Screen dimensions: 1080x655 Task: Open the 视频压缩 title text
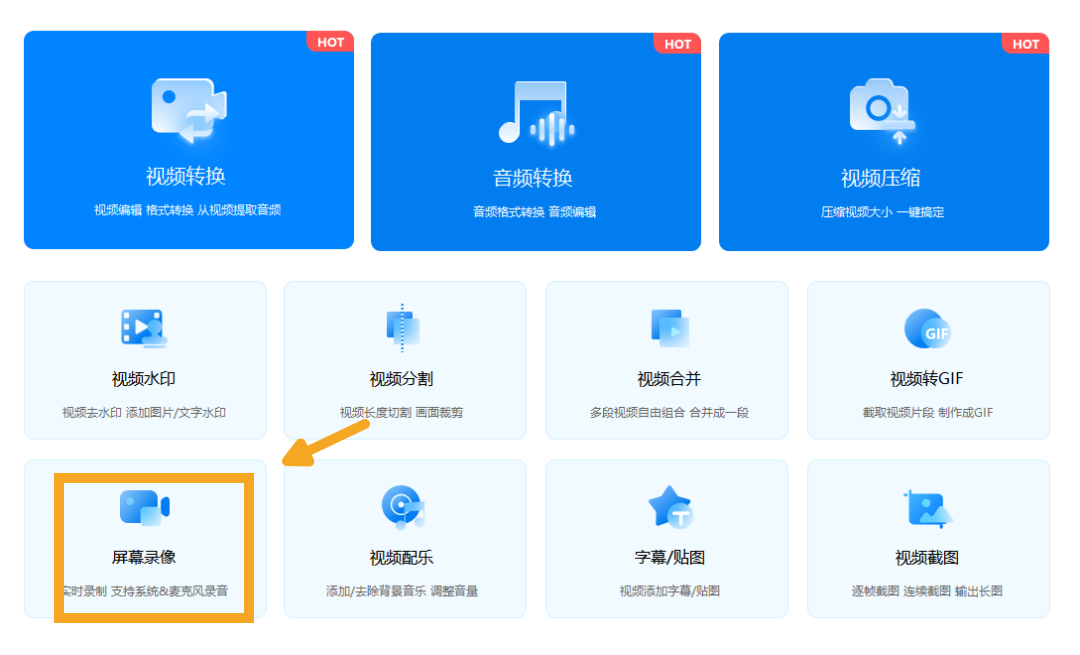pyautogui.click(x=881, y=178)
